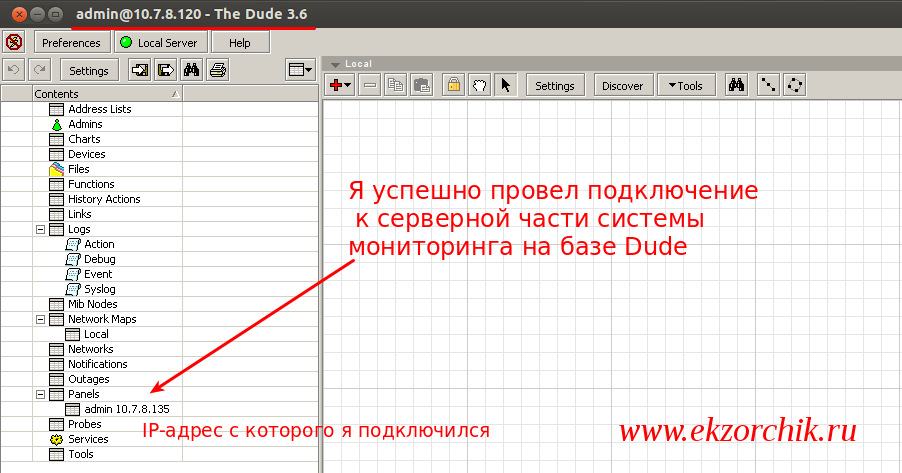Open the Tools dropdown in map toolbar

point(686,85)
